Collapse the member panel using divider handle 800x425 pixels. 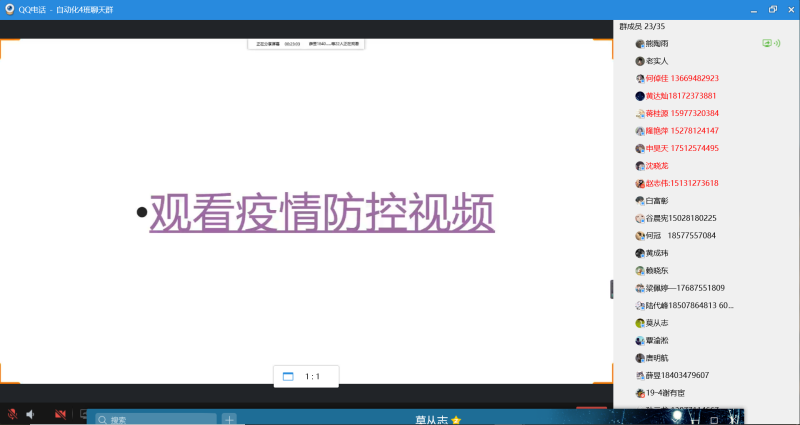coord(612,288)
